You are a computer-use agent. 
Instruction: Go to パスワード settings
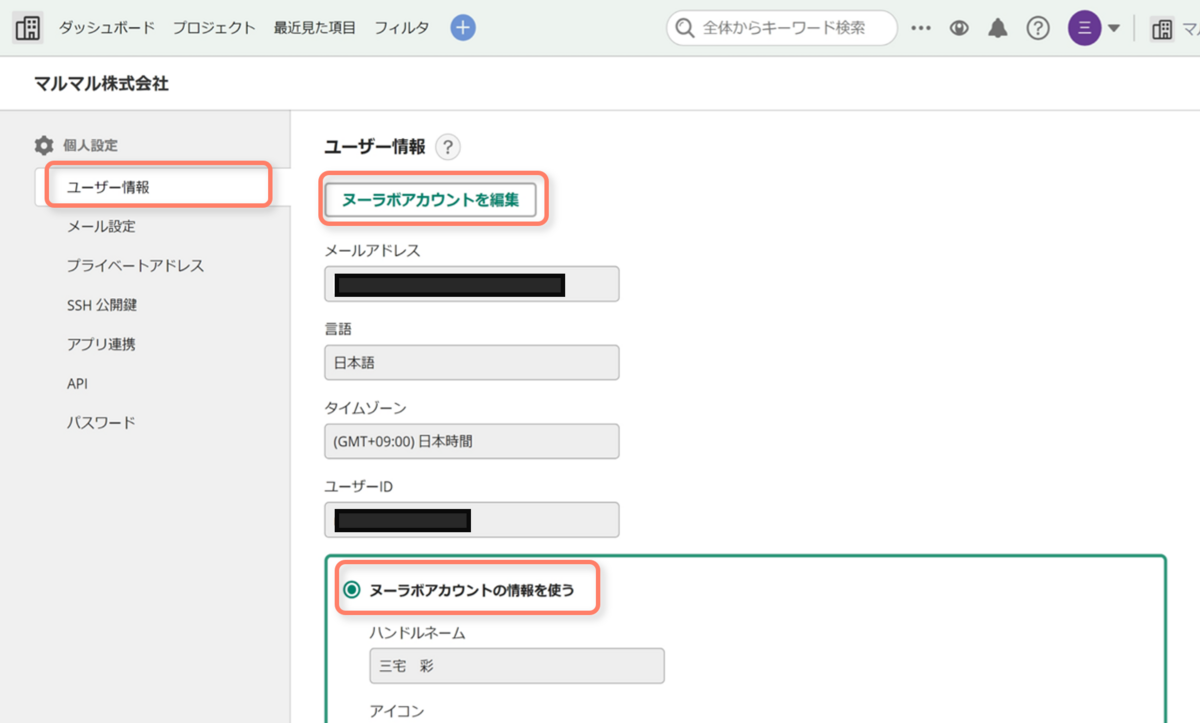[x=101, y=422]
